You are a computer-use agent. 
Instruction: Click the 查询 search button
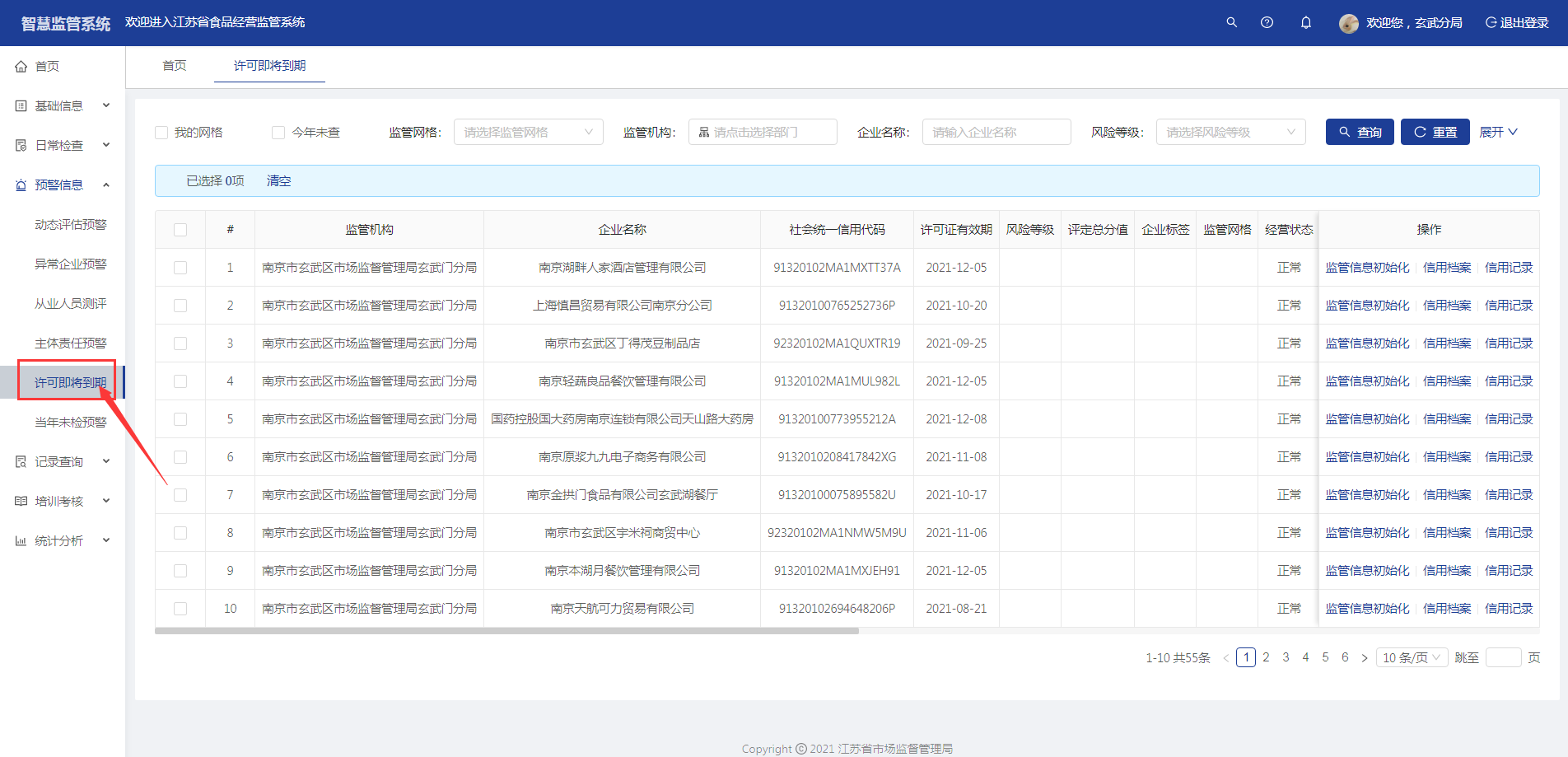1360,132
